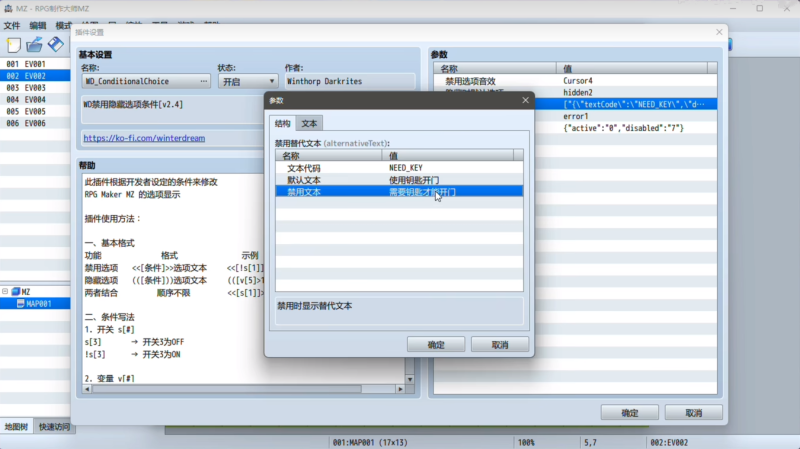Viewport: 800px width, 449px height.
Task: Select the 禁用文本 row
Action: pos(399,192)
